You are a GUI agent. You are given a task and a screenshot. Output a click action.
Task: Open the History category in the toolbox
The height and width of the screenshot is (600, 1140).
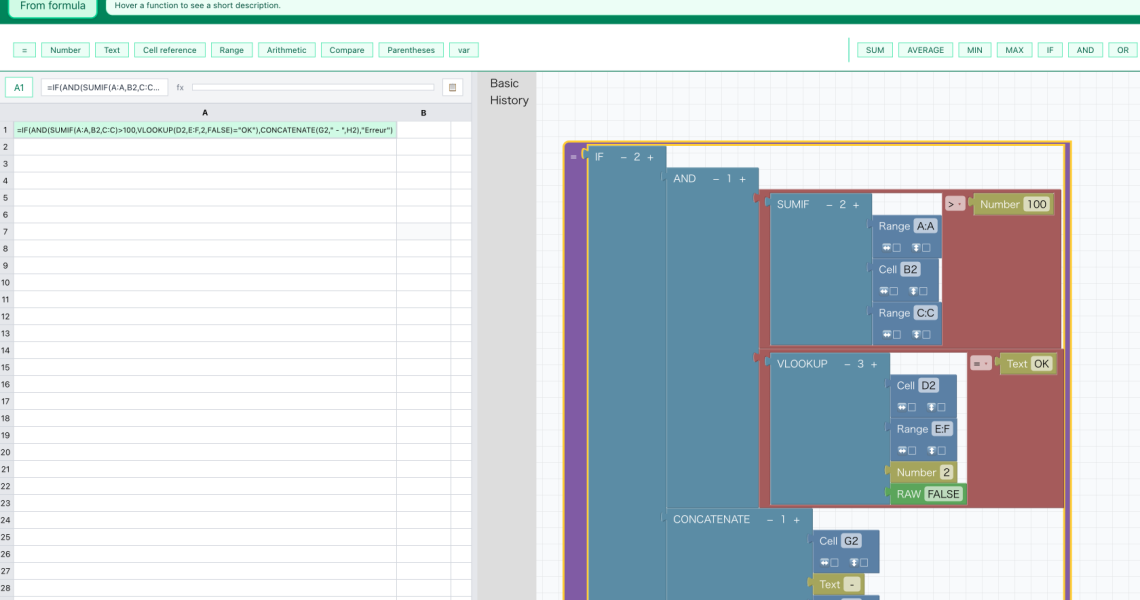509,100
